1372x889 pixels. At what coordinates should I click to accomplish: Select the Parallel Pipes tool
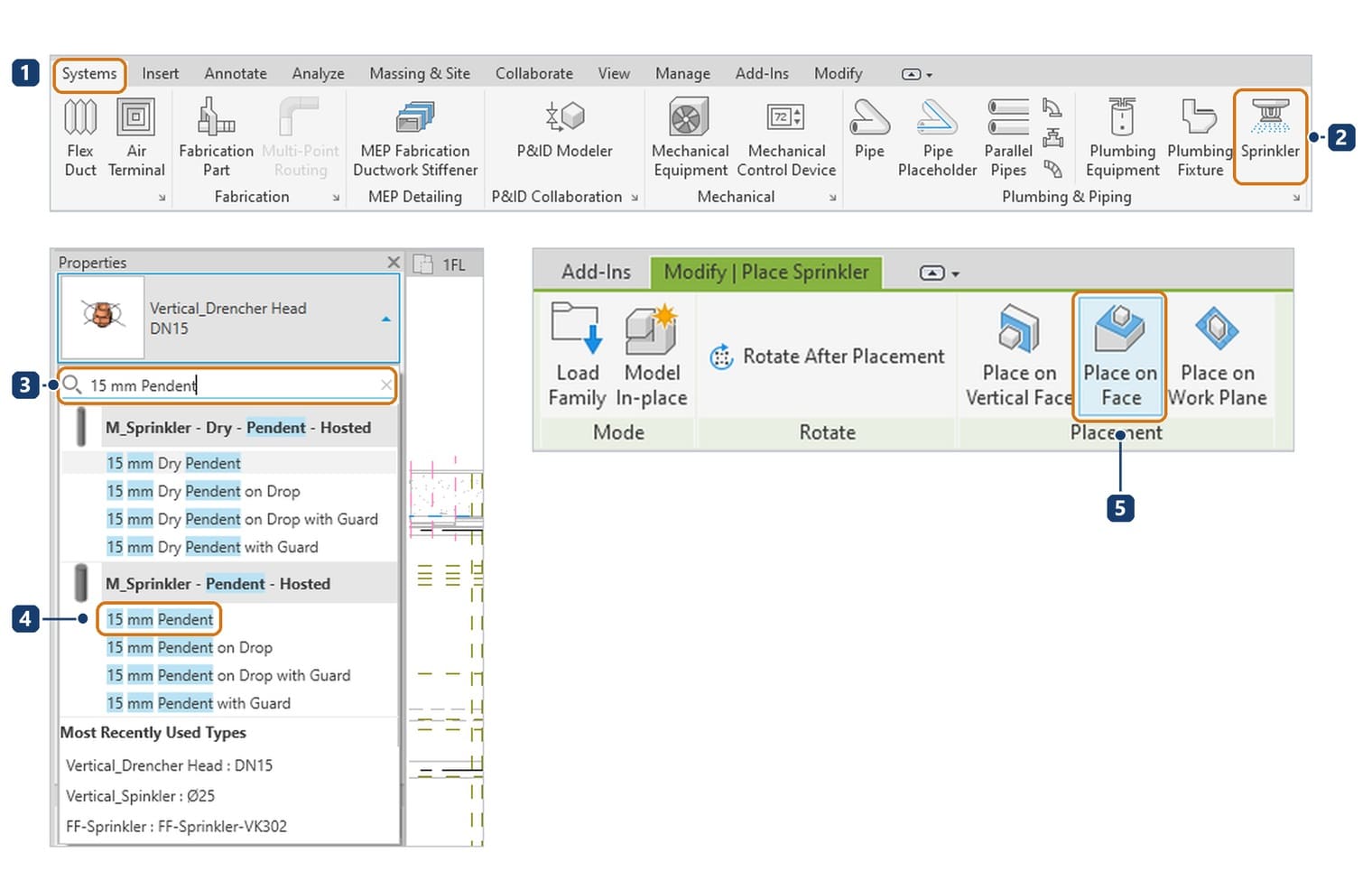point(1008,137)
